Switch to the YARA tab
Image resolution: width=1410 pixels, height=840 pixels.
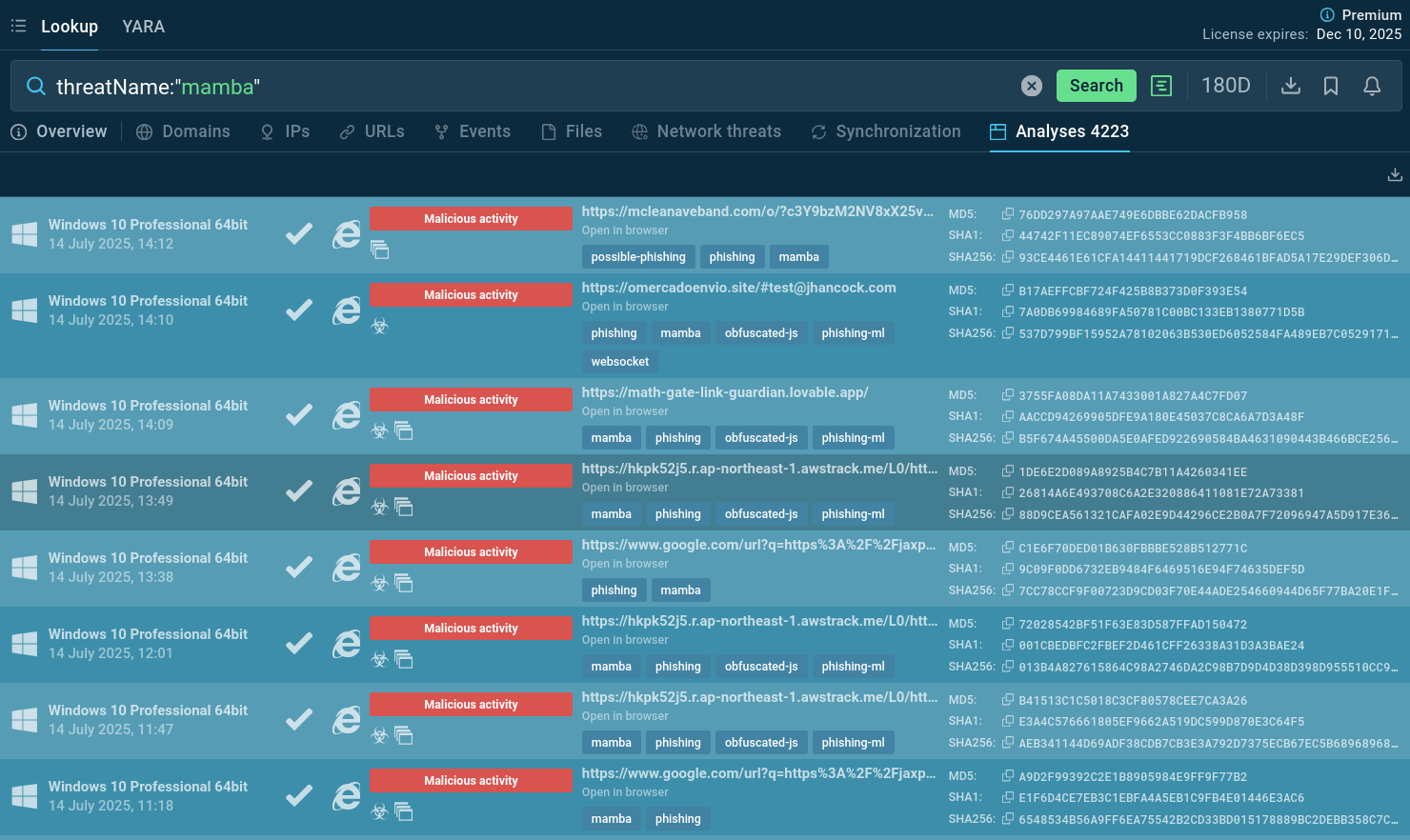coord(143,27)
